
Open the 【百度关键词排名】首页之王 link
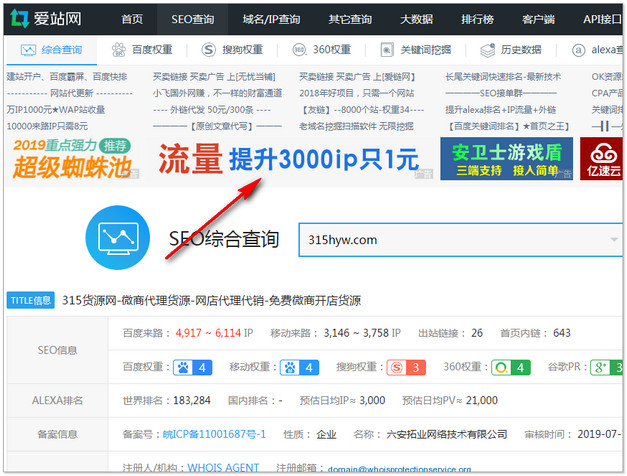click(x=507, y=126)
